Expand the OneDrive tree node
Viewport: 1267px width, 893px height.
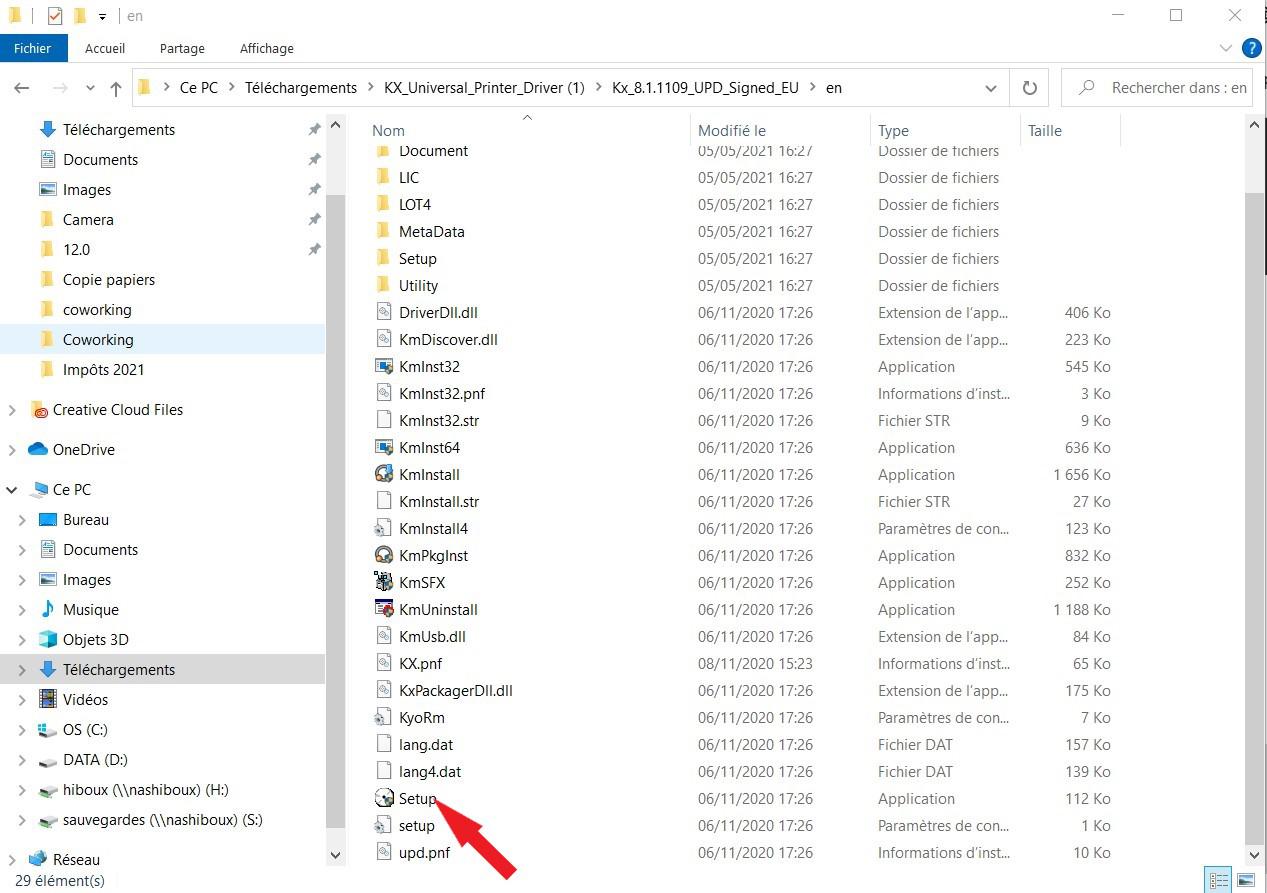(12, 450)
